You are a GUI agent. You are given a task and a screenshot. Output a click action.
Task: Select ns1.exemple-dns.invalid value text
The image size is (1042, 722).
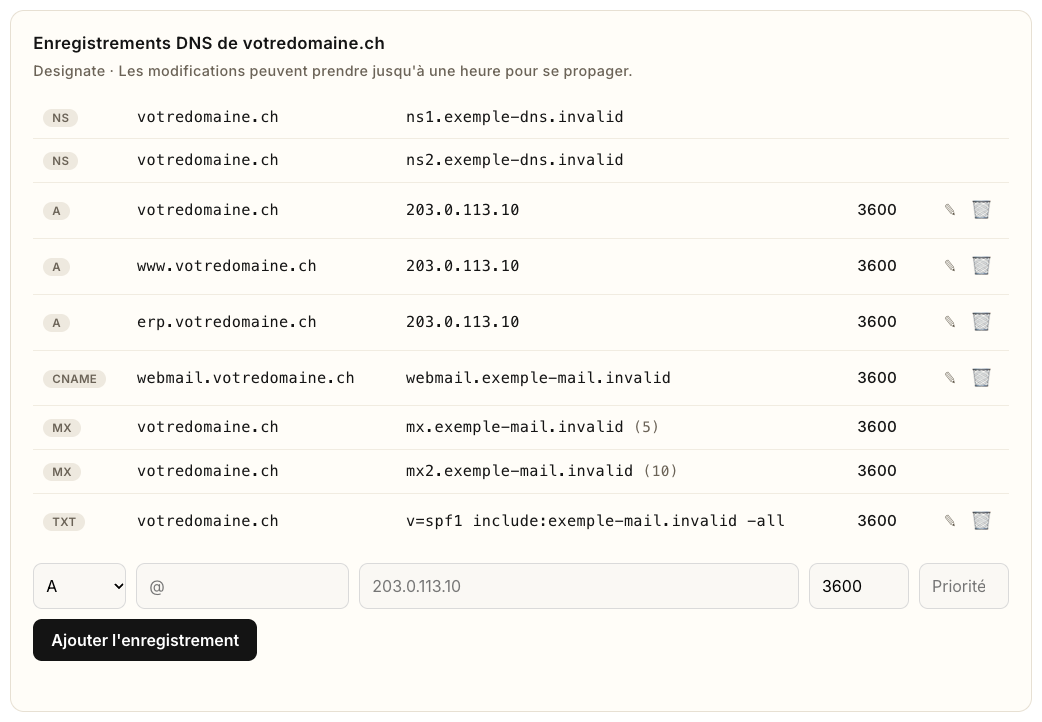pos(514,117)
